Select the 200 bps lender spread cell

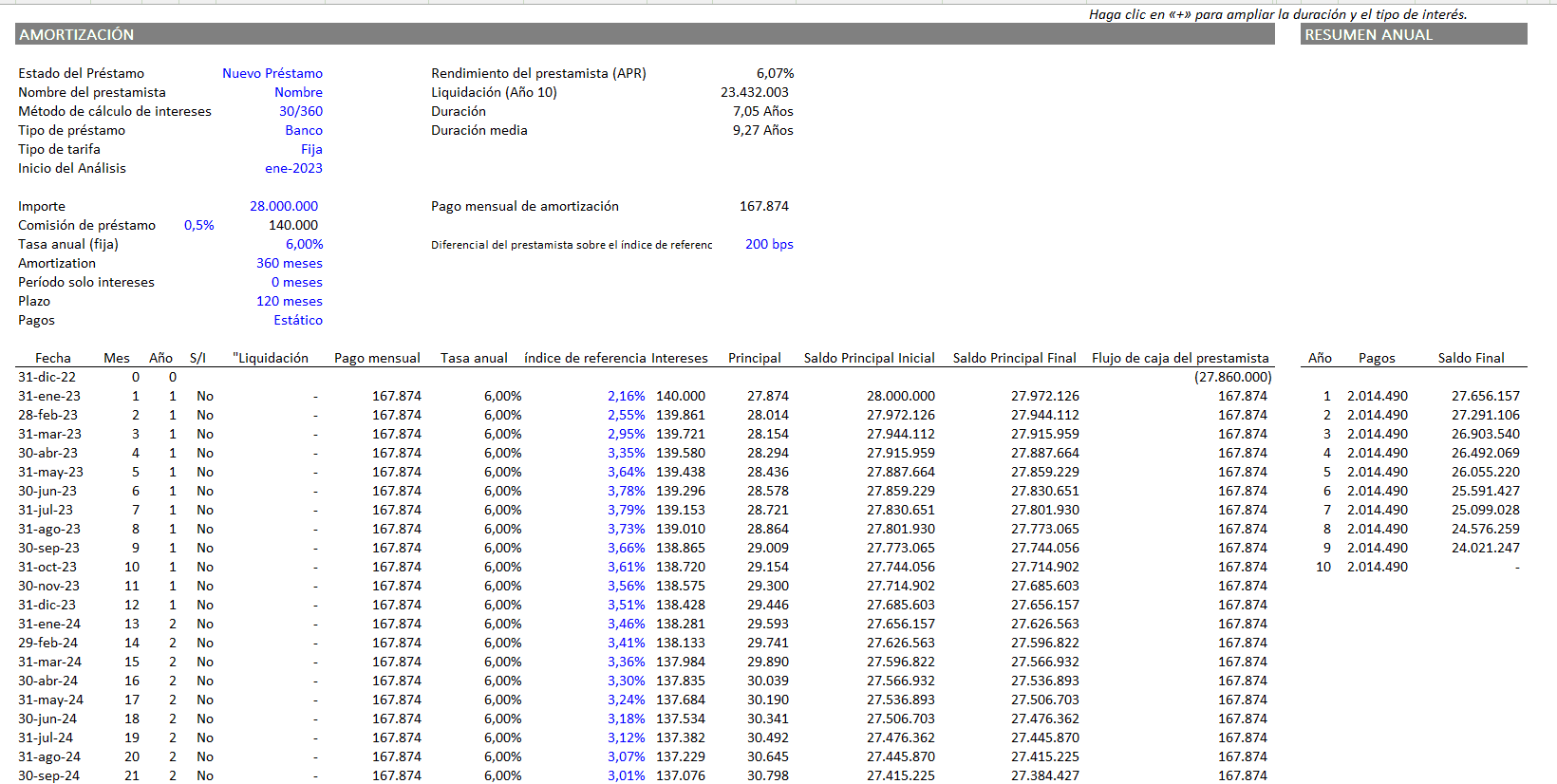pos(768,244)
